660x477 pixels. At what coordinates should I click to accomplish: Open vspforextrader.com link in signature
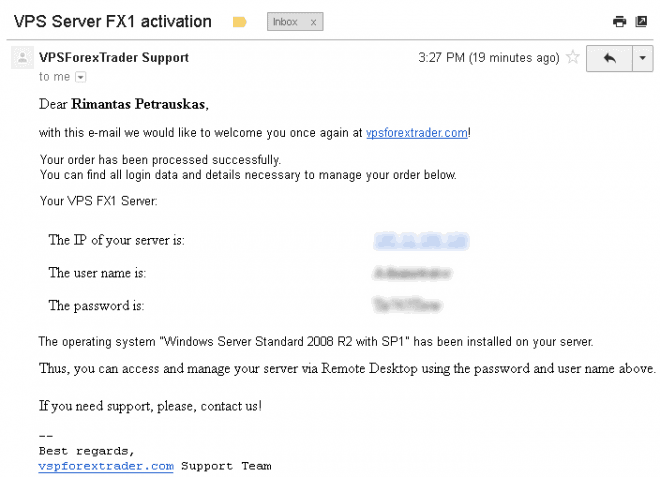click(106, 466)
